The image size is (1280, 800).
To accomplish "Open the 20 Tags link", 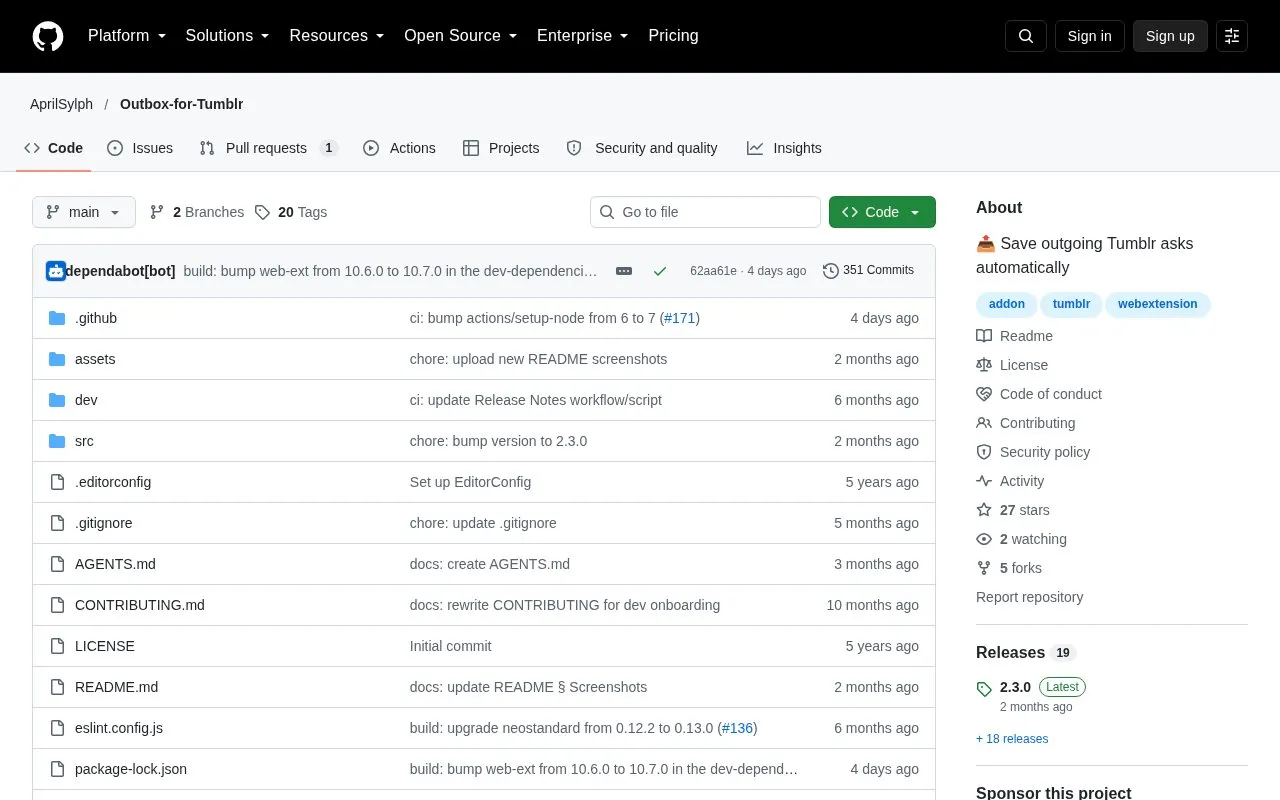I will click(x=290, y=212).
